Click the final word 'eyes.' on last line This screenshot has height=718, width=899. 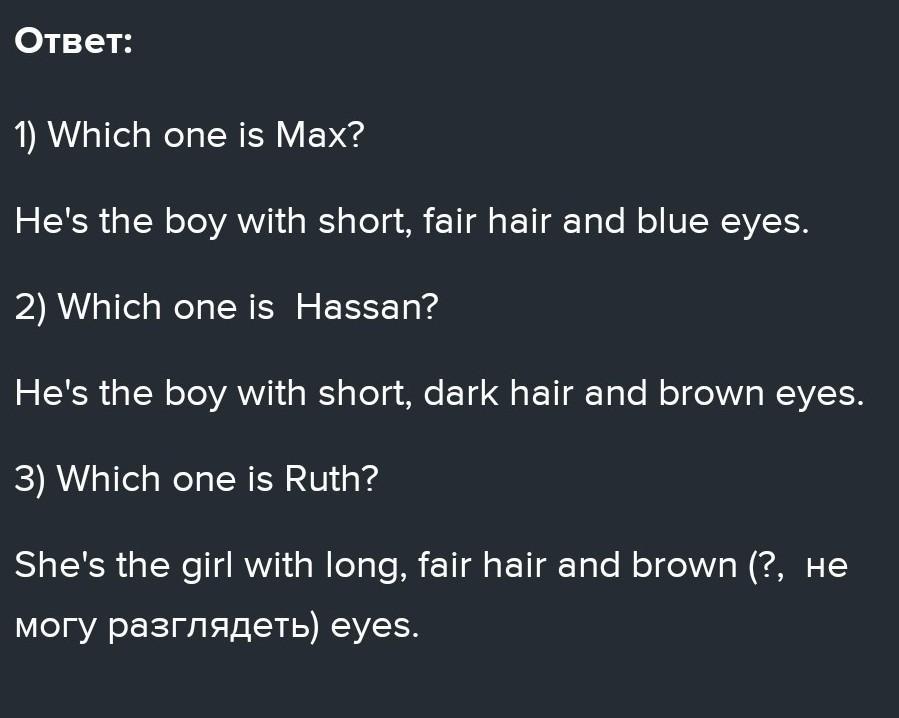click(x=375, y=627)
